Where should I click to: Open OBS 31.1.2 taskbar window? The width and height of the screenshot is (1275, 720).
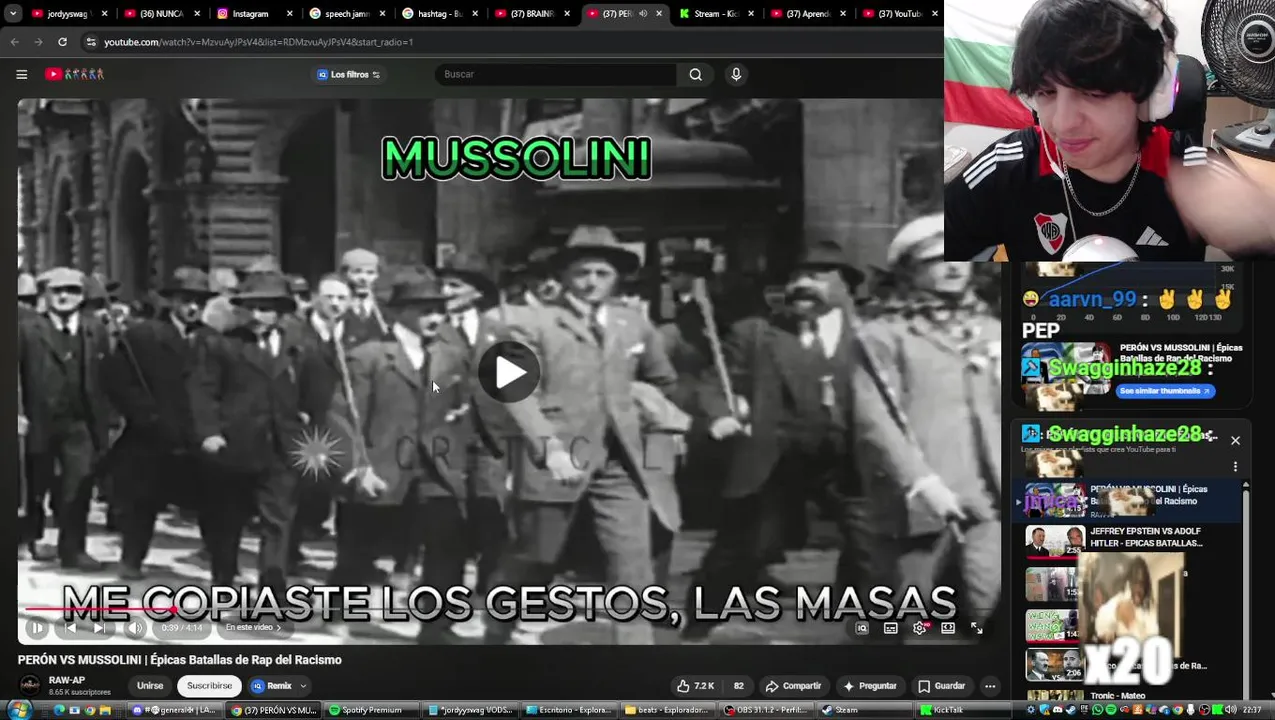(x=765, y=710)
